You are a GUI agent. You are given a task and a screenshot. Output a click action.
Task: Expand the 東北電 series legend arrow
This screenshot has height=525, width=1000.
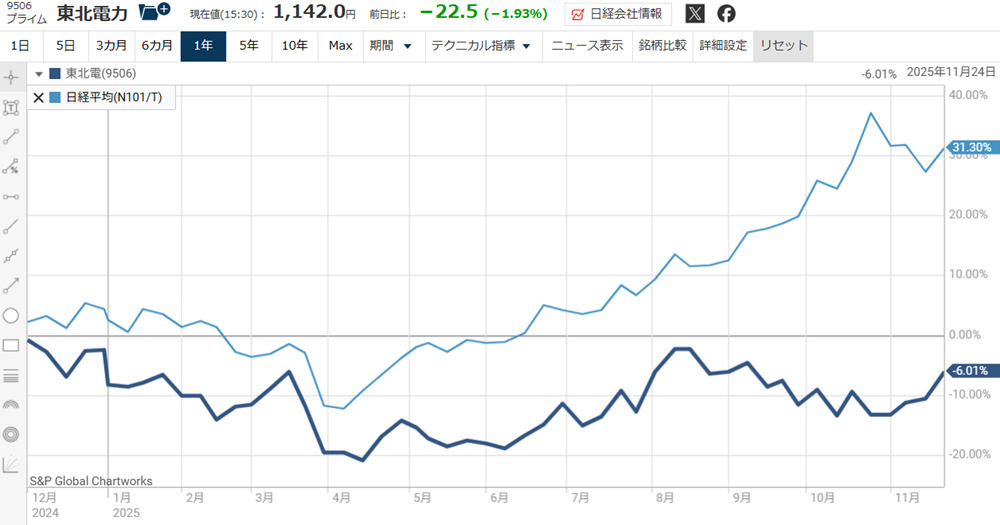[x=39, y=74]
